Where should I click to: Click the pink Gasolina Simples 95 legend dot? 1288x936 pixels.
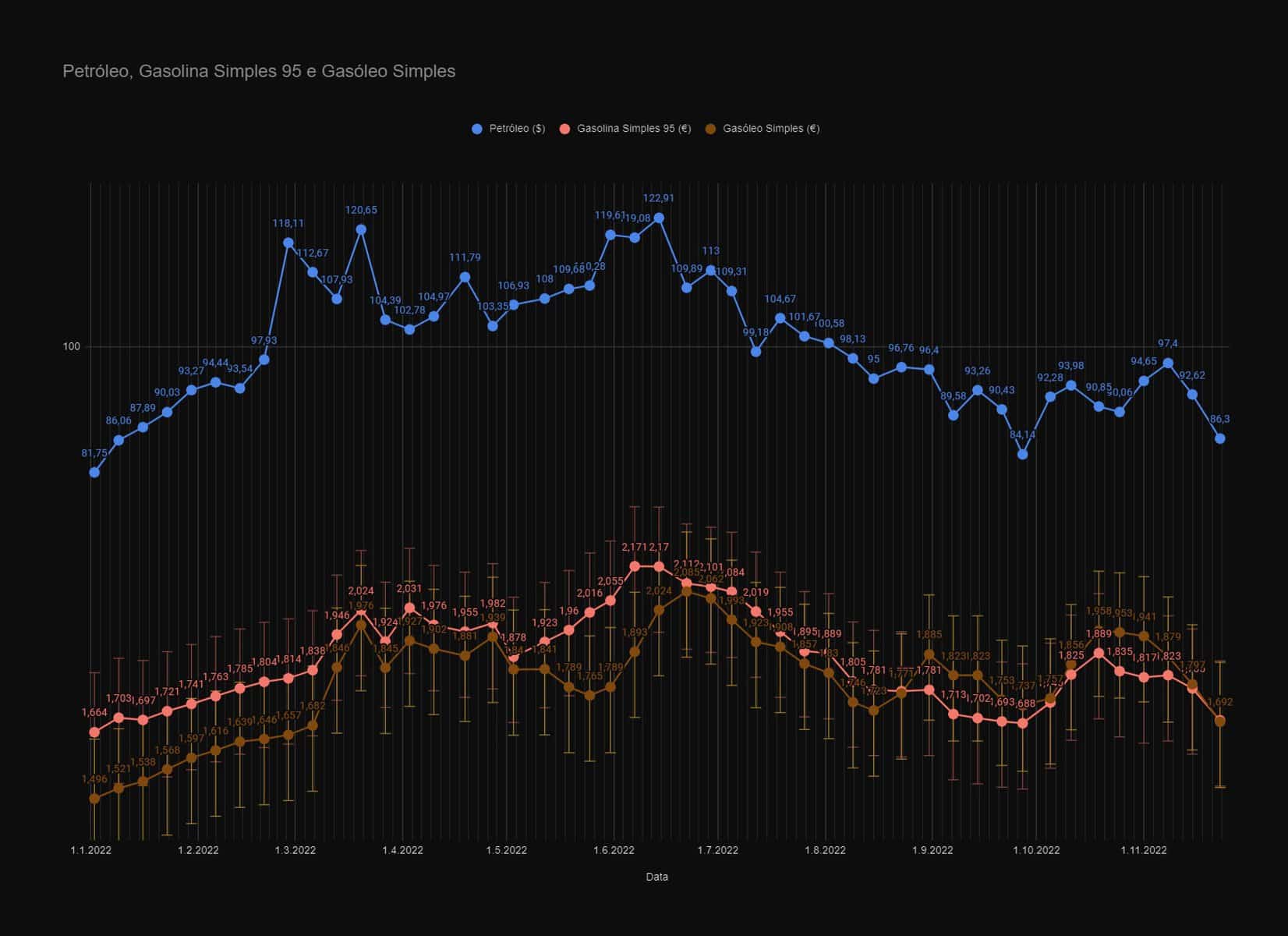[x=565, y=129]
